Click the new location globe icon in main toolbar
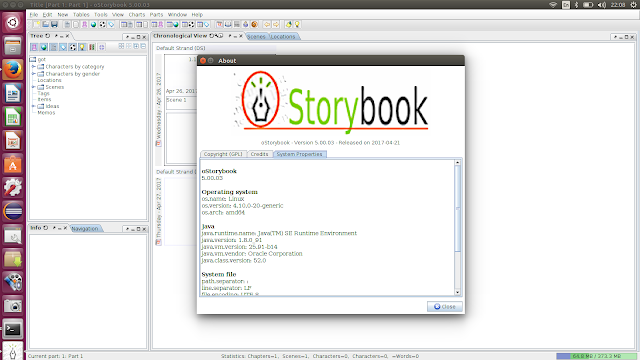640x360 pixels. tap(93, 24)
